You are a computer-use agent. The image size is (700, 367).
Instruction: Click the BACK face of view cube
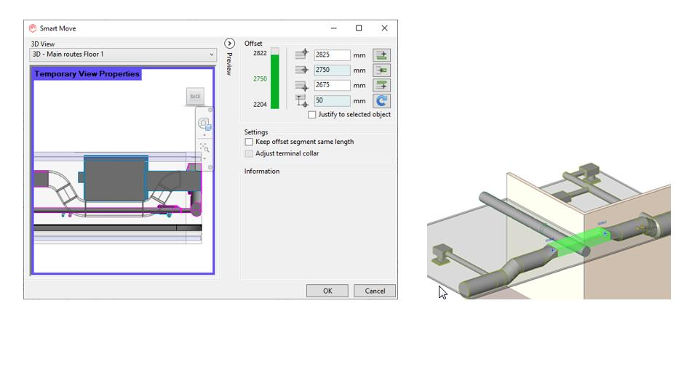tap(195, 96)
